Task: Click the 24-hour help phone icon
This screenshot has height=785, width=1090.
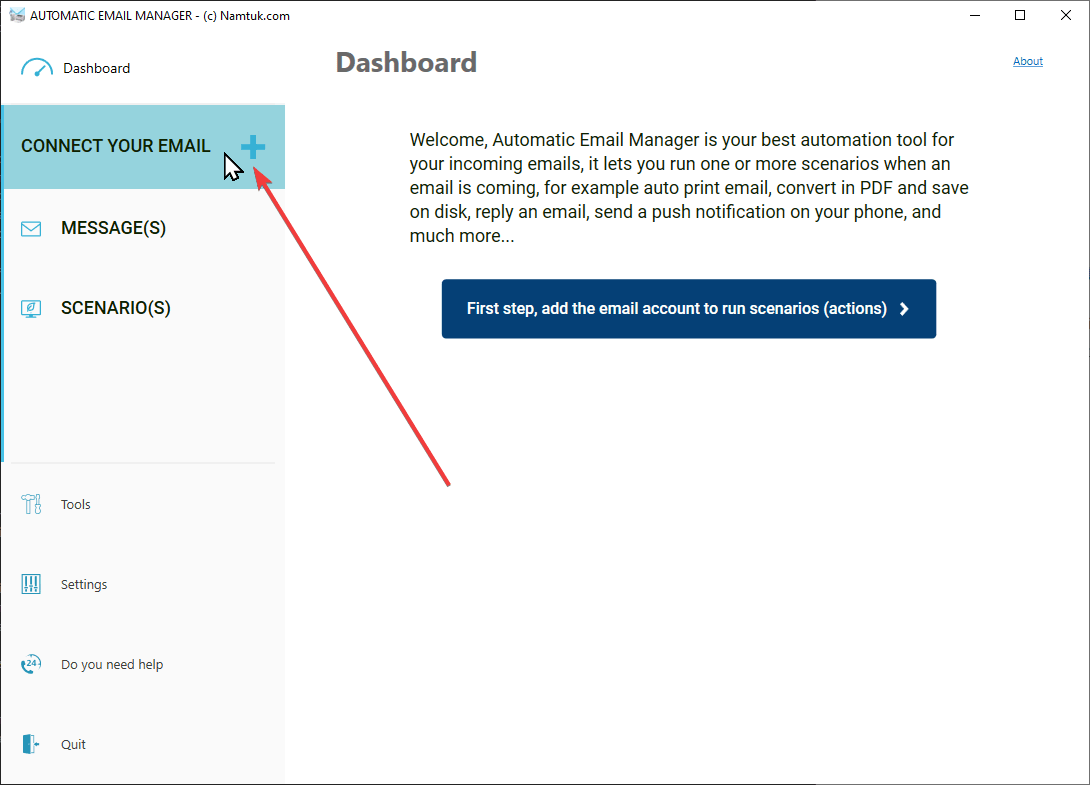Action: [31, 664]
